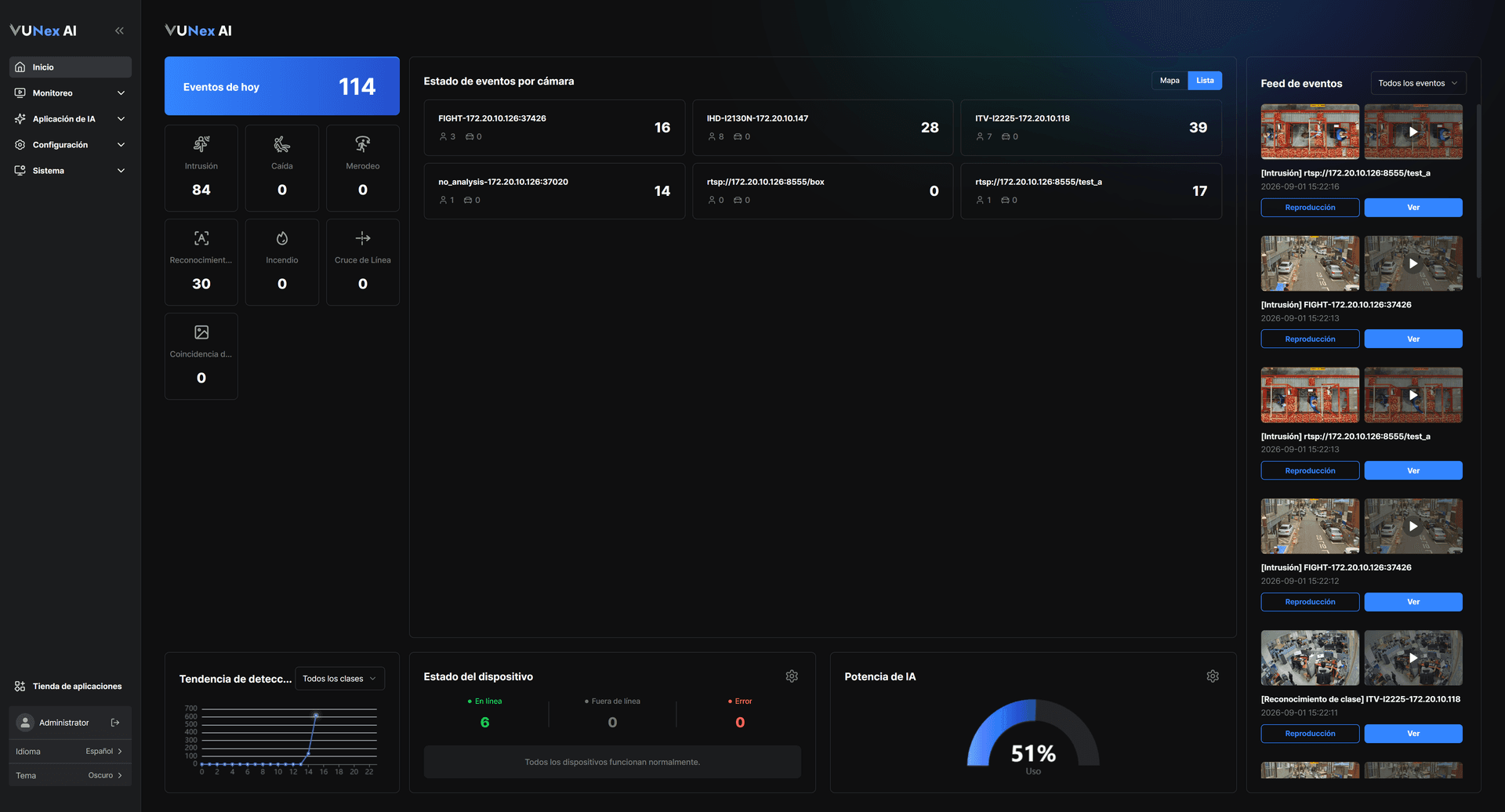Viewport: 1505px width, 812px height.
Task: Open snapshot thumbnail of ITV-I2225 recognition event
Action: 1310,658
